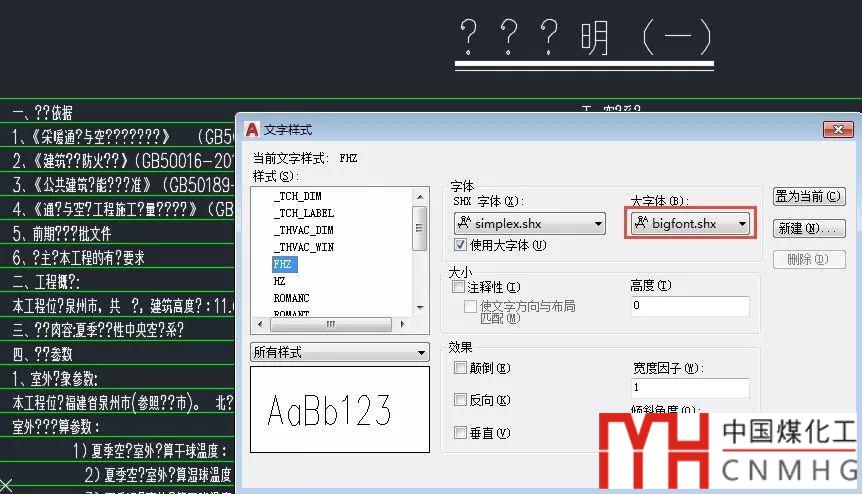Toggle the 使用大字体 checkbox
This screenshot has height=494, width=862.
point(460,245)
